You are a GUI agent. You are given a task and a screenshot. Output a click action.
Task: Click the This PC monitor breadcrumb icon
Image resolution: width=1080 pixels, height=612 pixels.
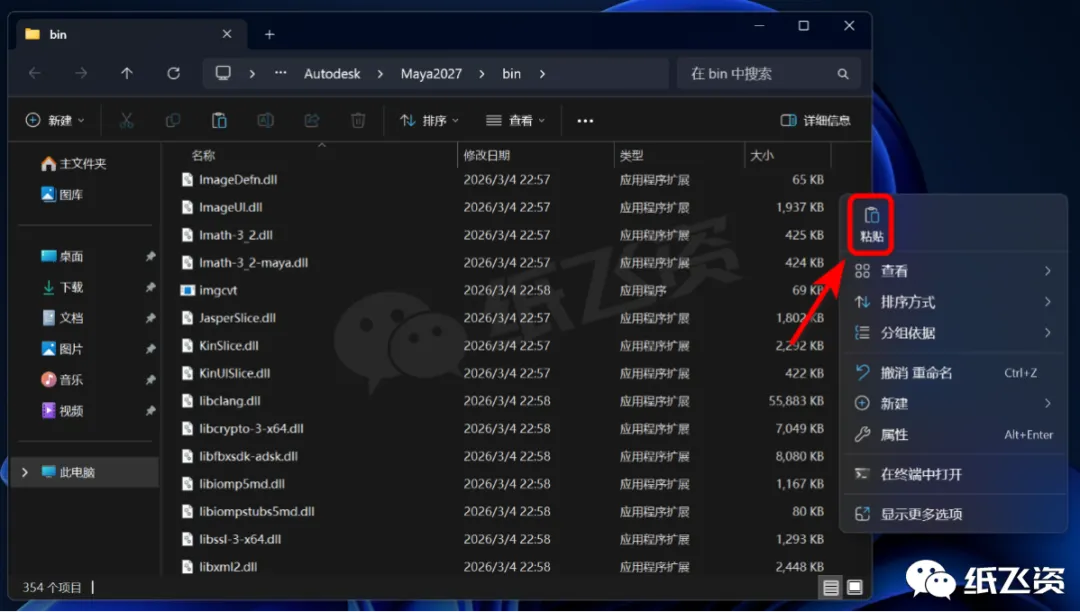pos(223,73)
